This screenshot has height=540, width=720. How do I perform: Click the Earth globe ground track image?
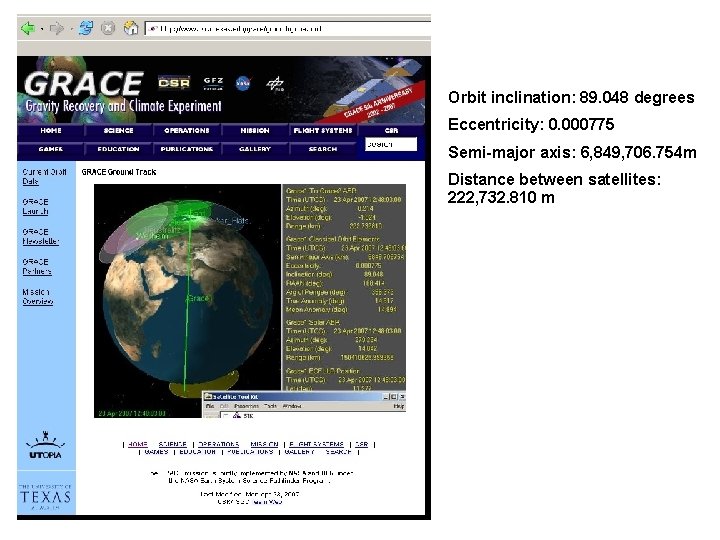(187, 301)
